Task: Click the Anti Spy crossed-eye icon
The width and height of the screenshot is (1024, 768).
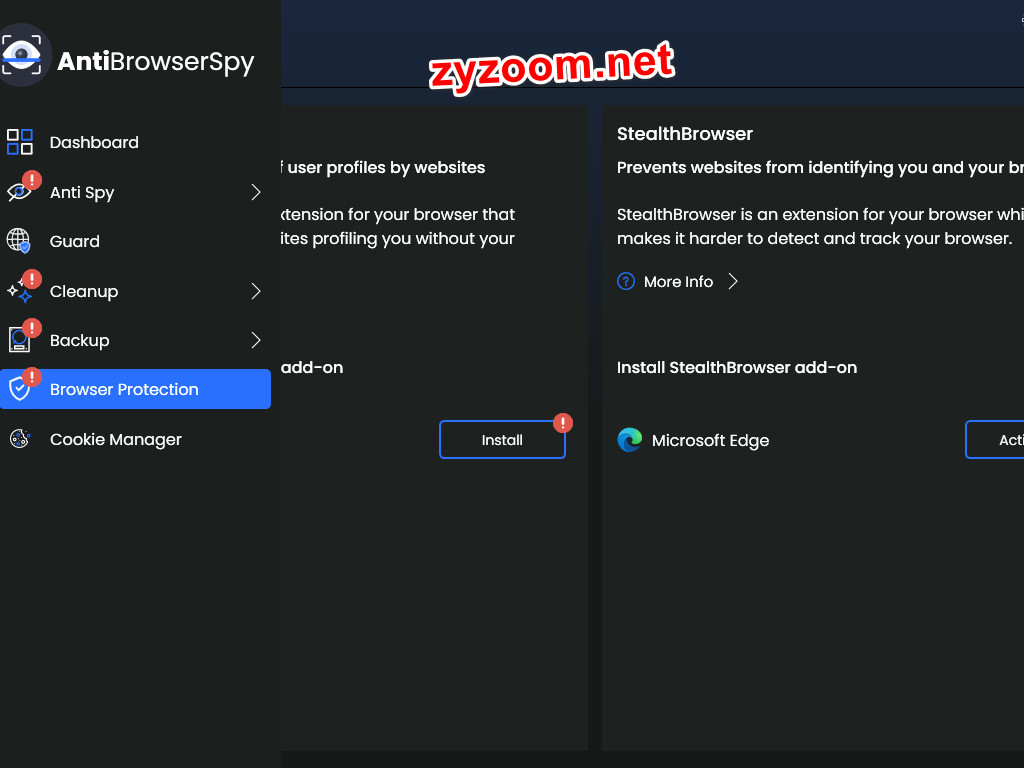Action: click(18, 192)
